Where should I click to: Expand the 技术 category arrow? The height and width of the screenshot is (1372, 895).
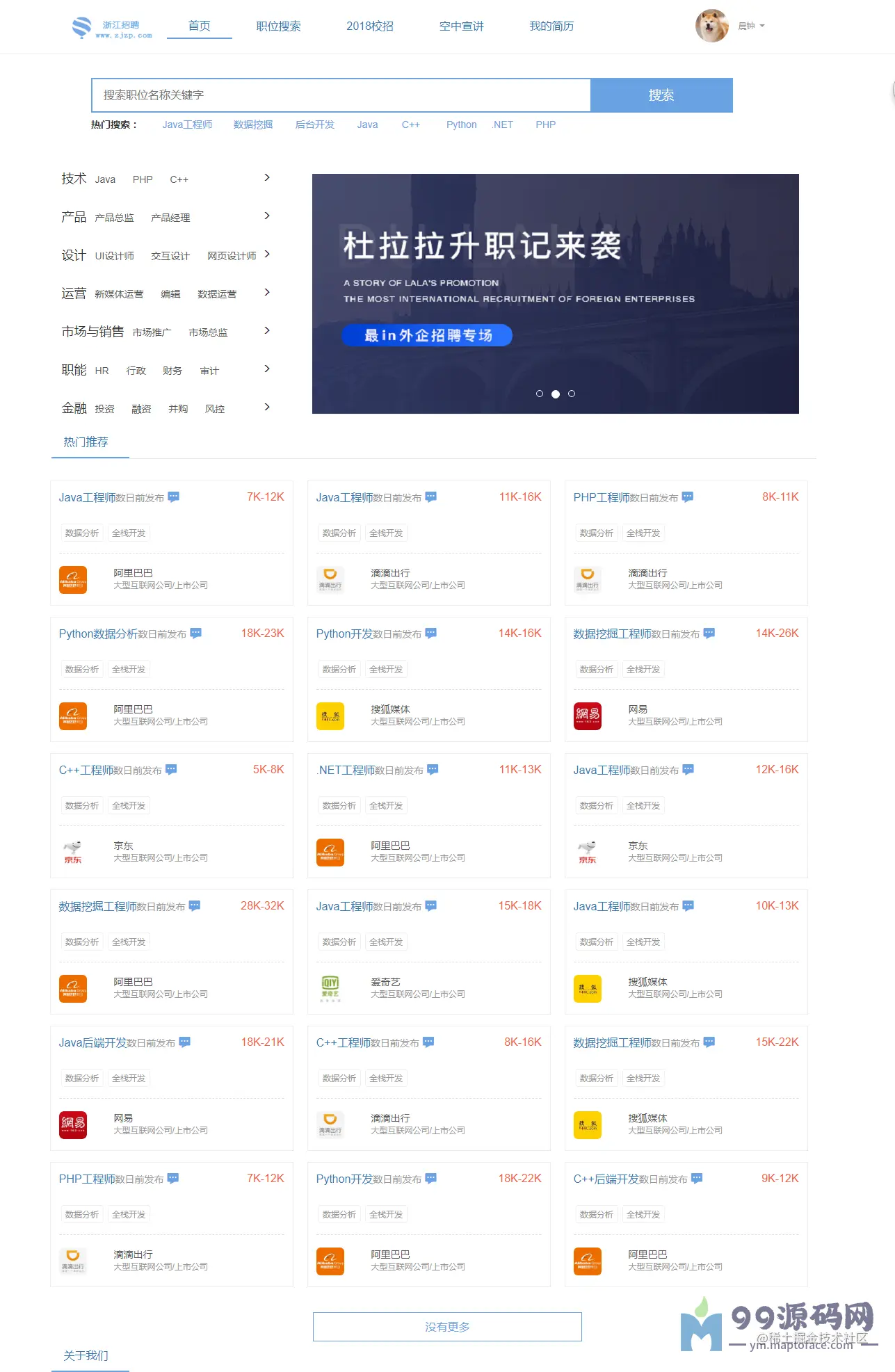coord(267,178)
